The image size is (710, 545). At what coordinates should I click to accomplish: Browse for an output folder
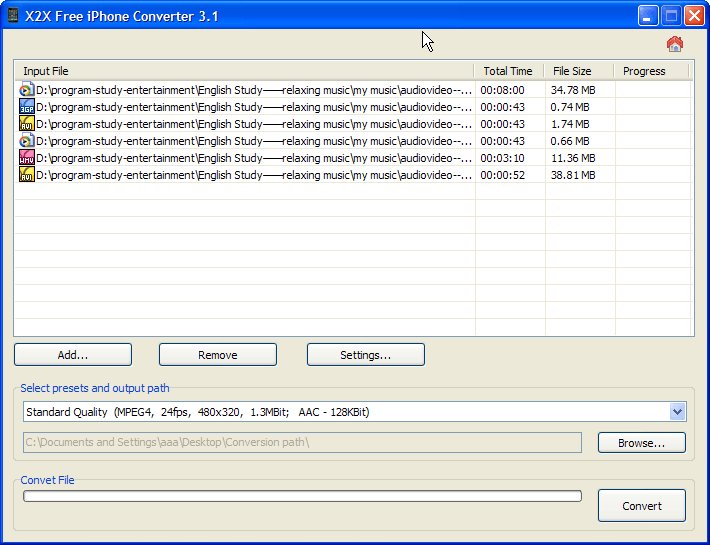coord(642,442)
